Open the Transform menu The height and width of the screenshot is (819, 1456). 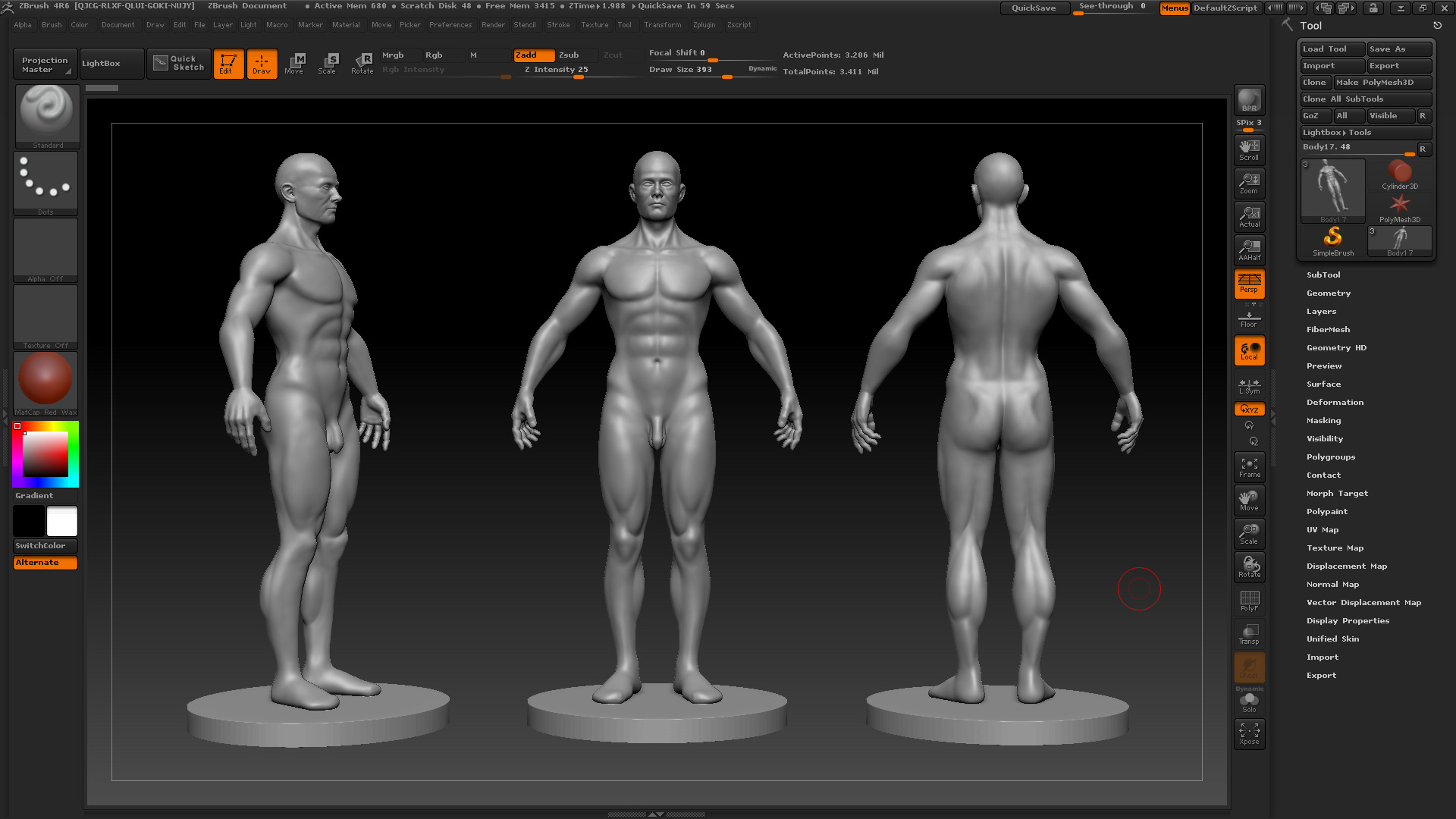coord(662,25)
